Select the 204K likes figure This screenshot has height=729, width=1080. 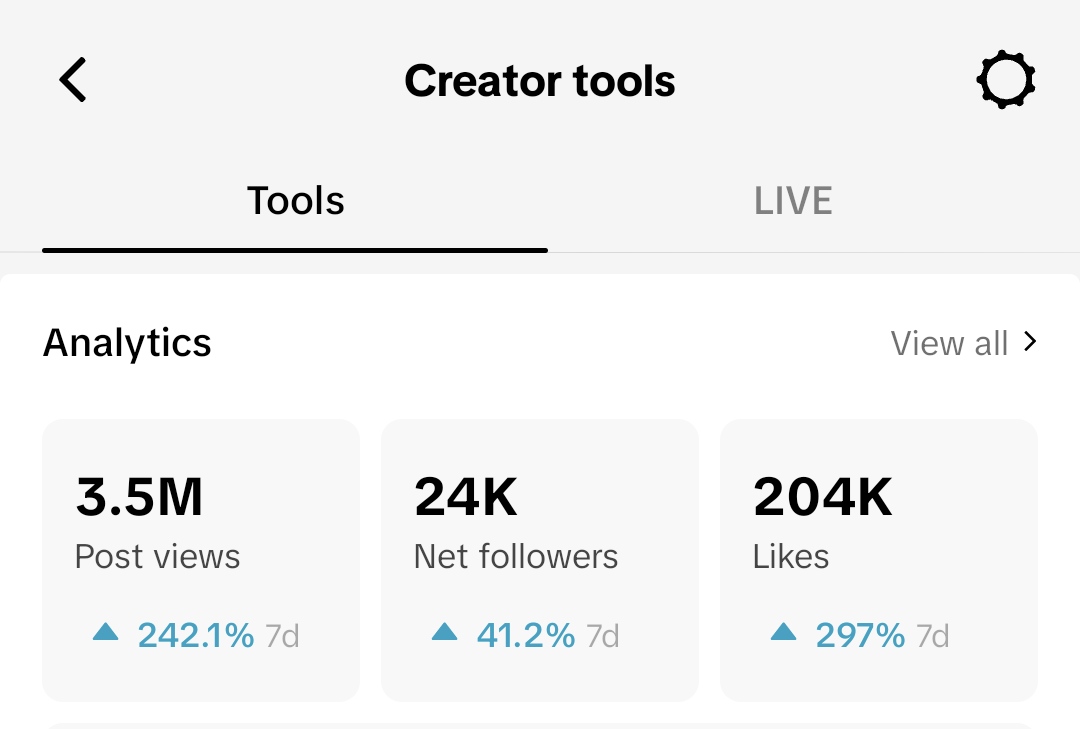[x=822, y=498]
